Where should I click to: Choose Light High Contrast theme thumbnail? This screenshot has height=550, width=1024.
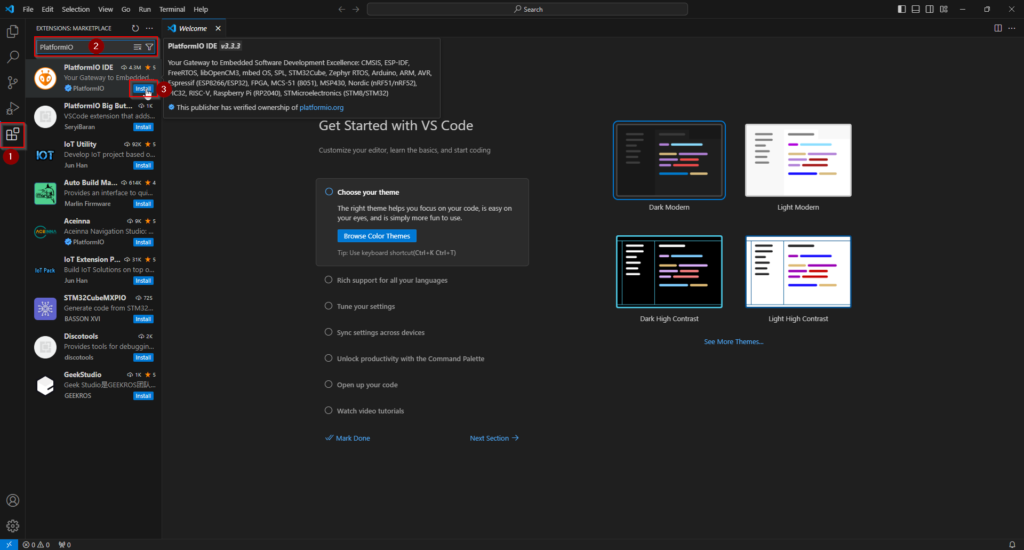[798, 272]
